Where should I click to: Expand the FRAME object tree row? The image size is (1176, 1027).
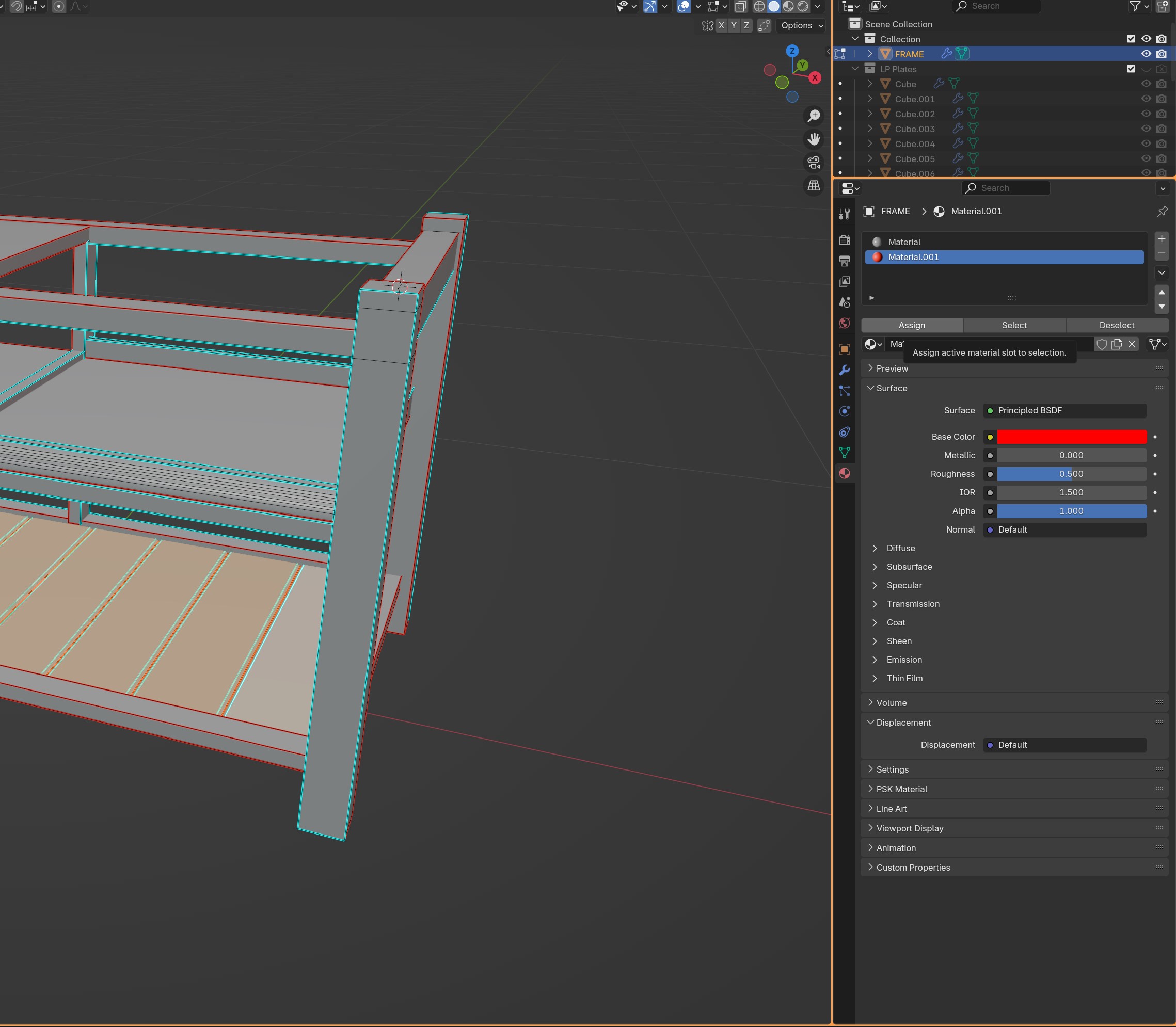click(870, 54)
